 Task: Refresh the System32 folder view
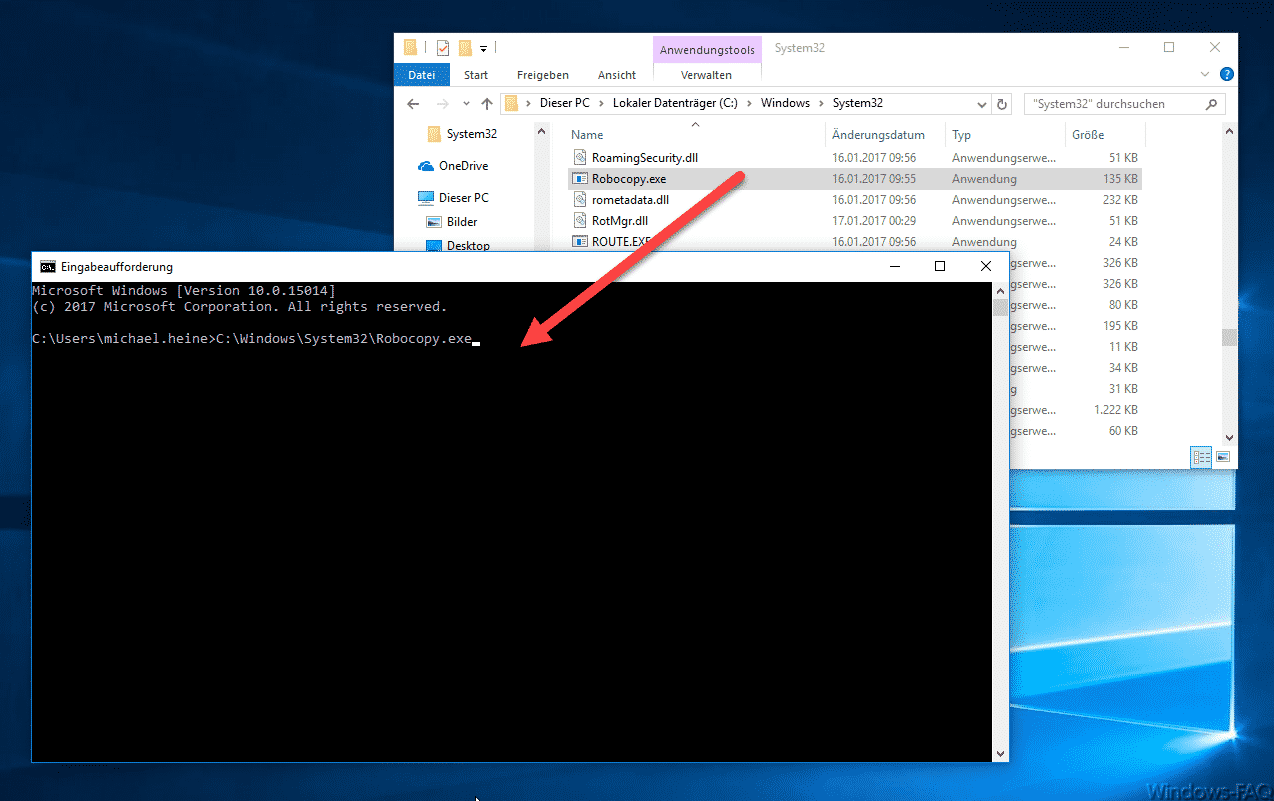(x=1003, y=104)
